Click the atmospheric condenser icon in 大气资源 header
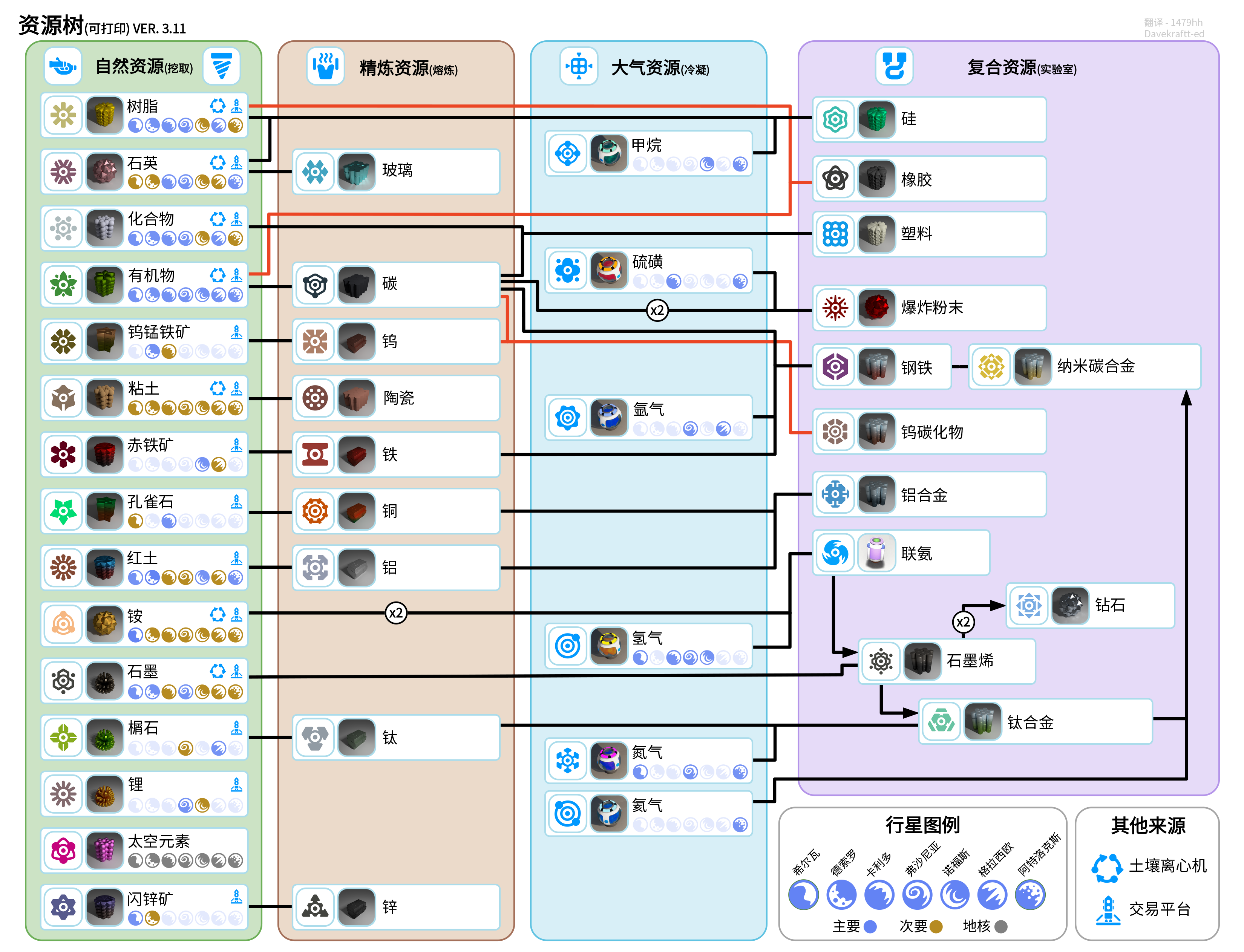1244x952 pixels. (579, 67)
